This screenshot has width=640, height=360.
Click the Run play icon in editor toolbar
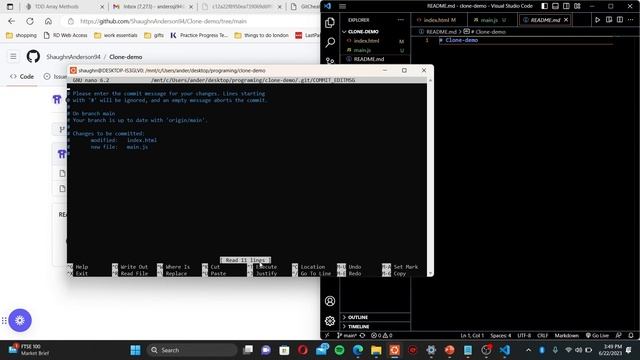597,20
